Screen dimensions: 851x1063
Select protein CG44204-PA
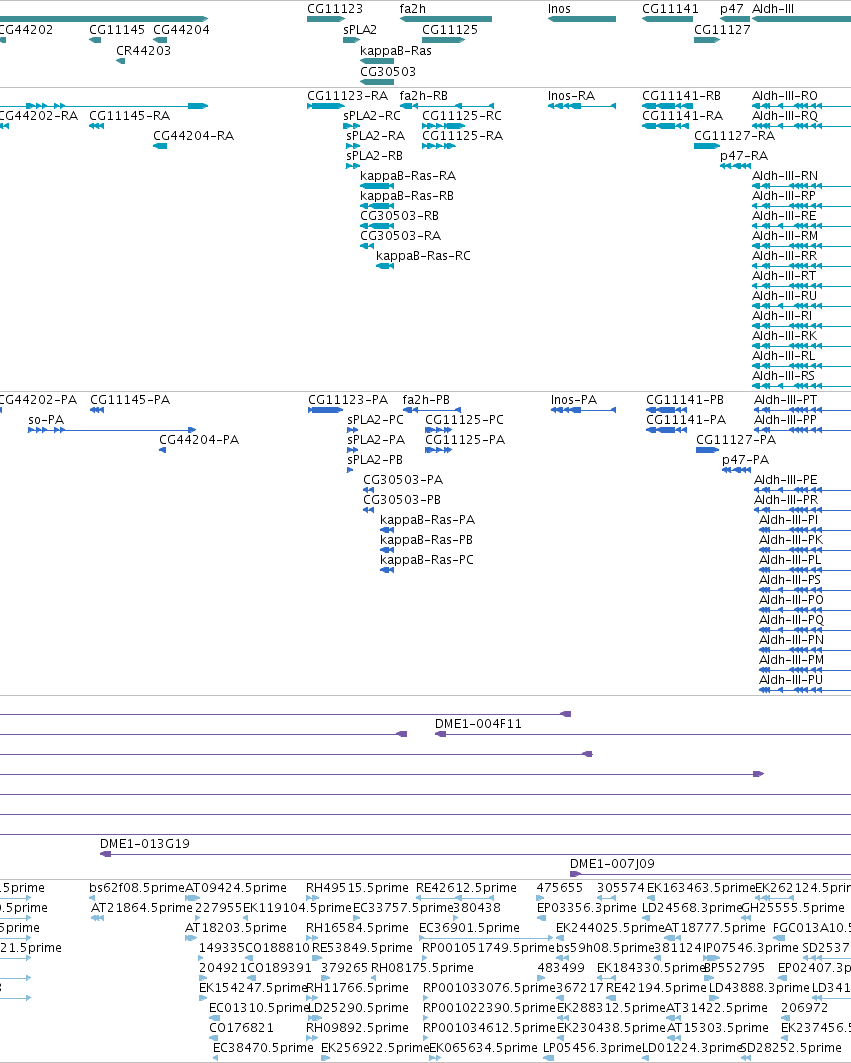[199, 440]
